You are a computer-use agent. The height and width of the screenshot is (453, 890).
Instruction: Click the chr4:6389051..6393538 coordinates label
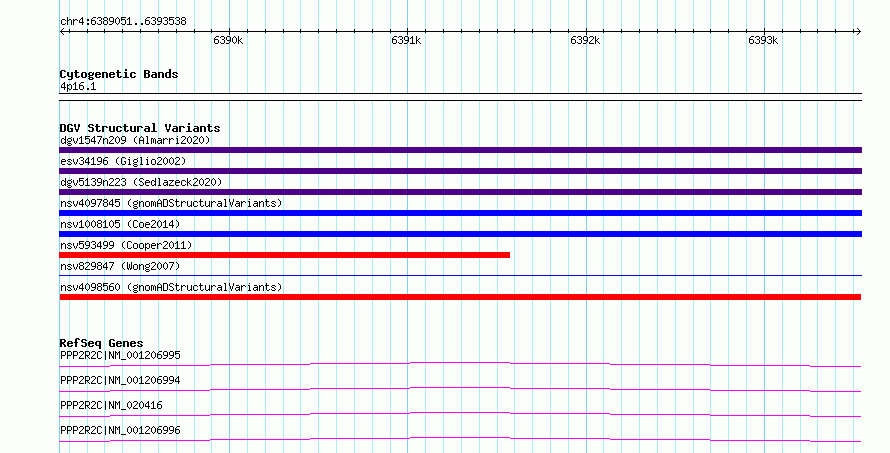123,22
